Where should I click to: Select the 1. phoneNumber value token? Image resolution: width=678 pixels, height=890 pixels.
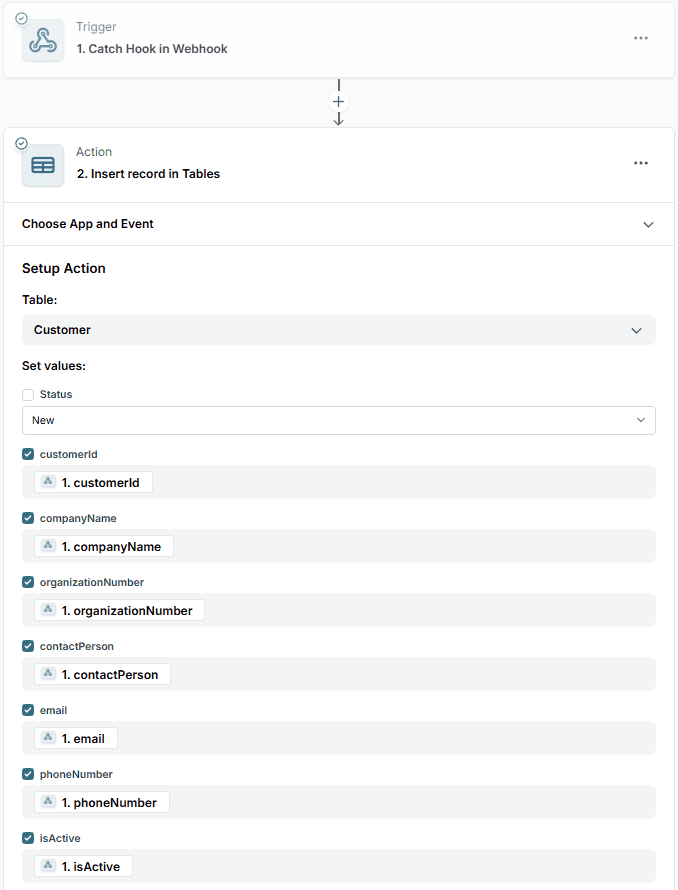click(x=102, y=803)
